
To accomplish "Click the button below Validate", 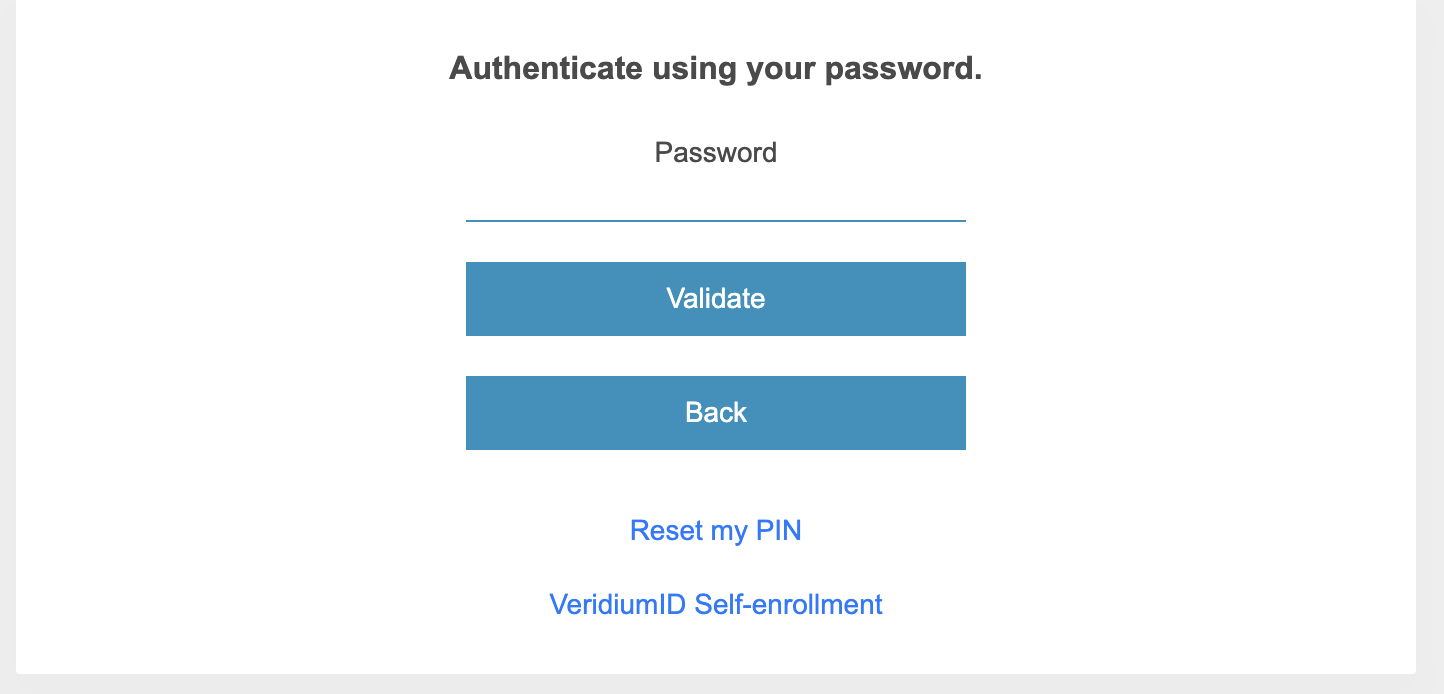I will (715, 413).
